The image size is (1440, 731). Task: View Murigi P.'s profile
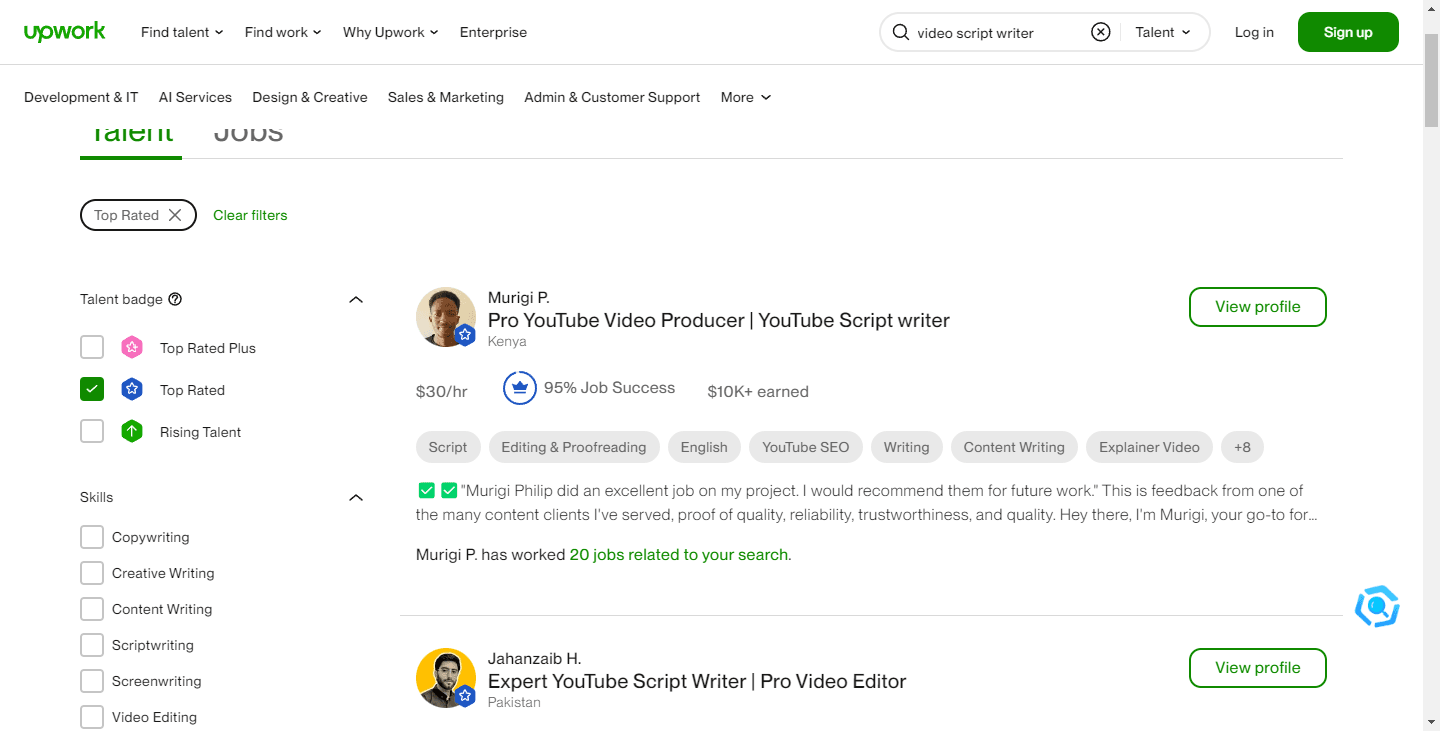pyautogui.click(x=1258, y=307)
